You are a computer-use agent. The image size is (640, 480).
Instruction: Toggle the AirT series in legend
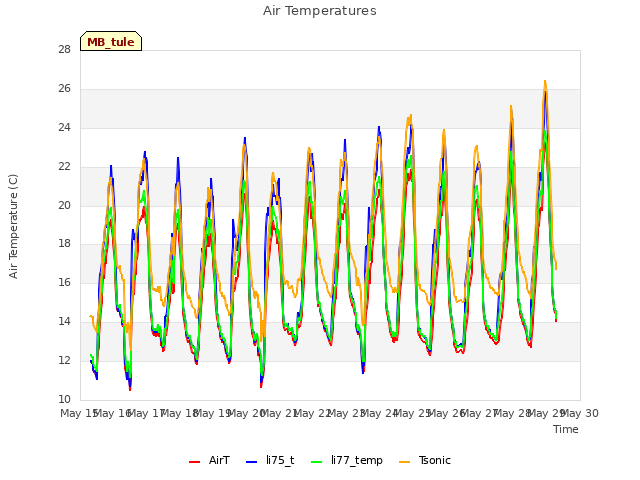(x=209, y=461)
